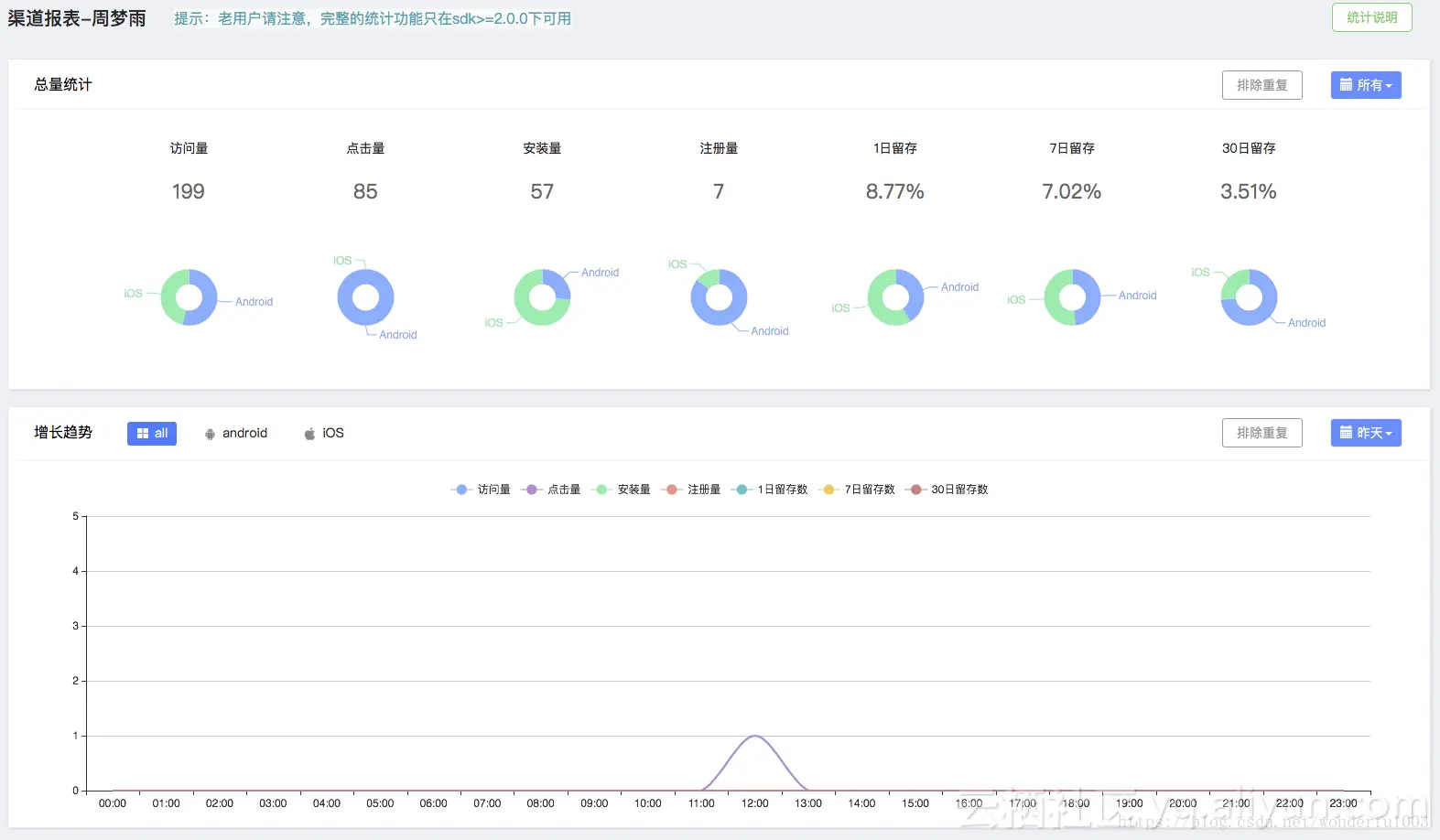Toggle the 注册量 legend series
Viewport: 1440px width, 840px height.
pos(691,490)
